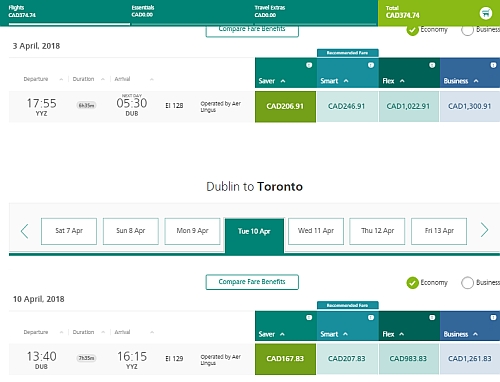The height and width of the screenshot is (382, 500).
Task: Switch to Wed 11 Apr date tab
Action: click(x=316, y=231)
